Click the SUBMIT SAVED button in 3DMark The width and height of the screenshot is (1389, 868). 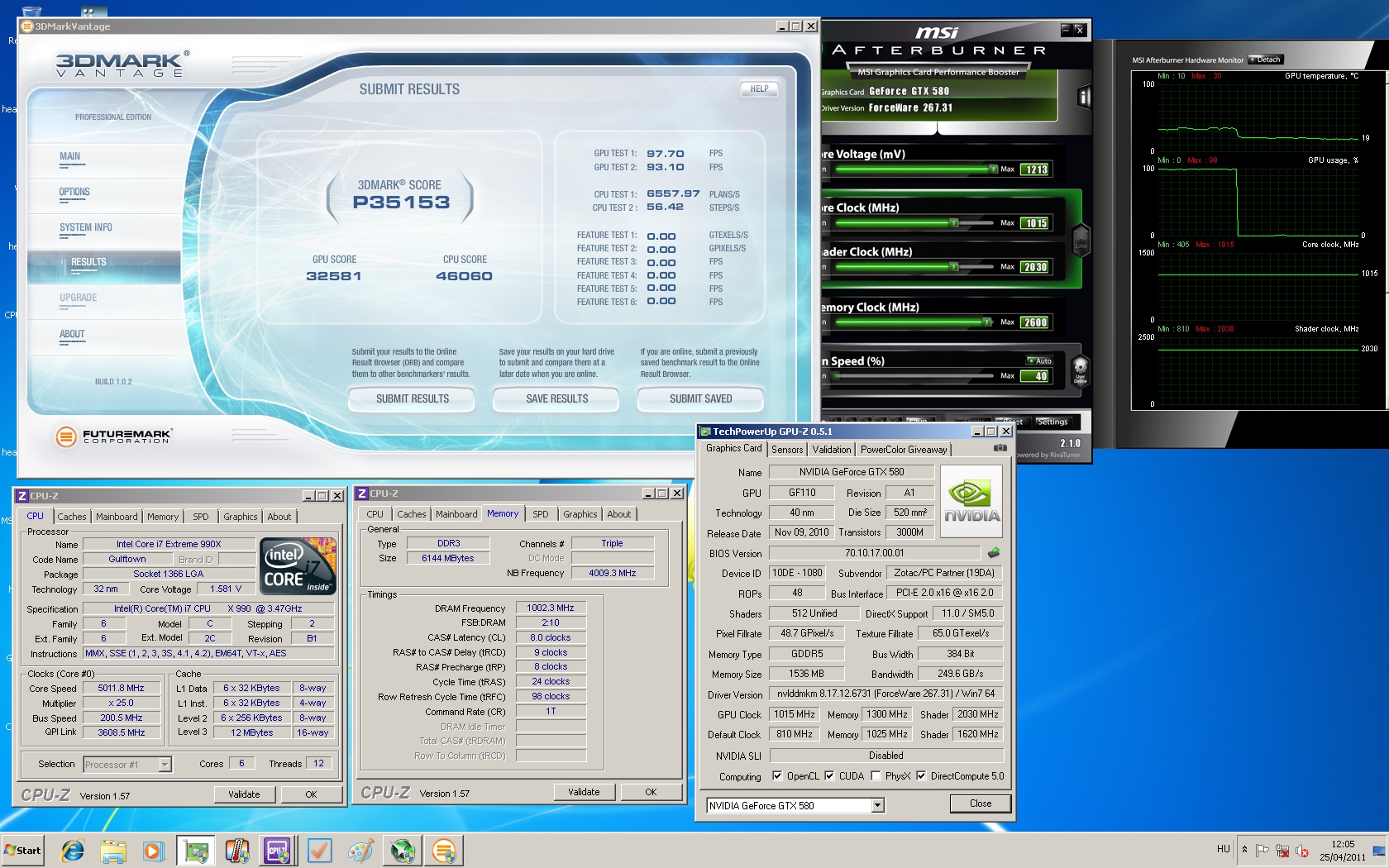pyautogui.click(x=700, y=398)
